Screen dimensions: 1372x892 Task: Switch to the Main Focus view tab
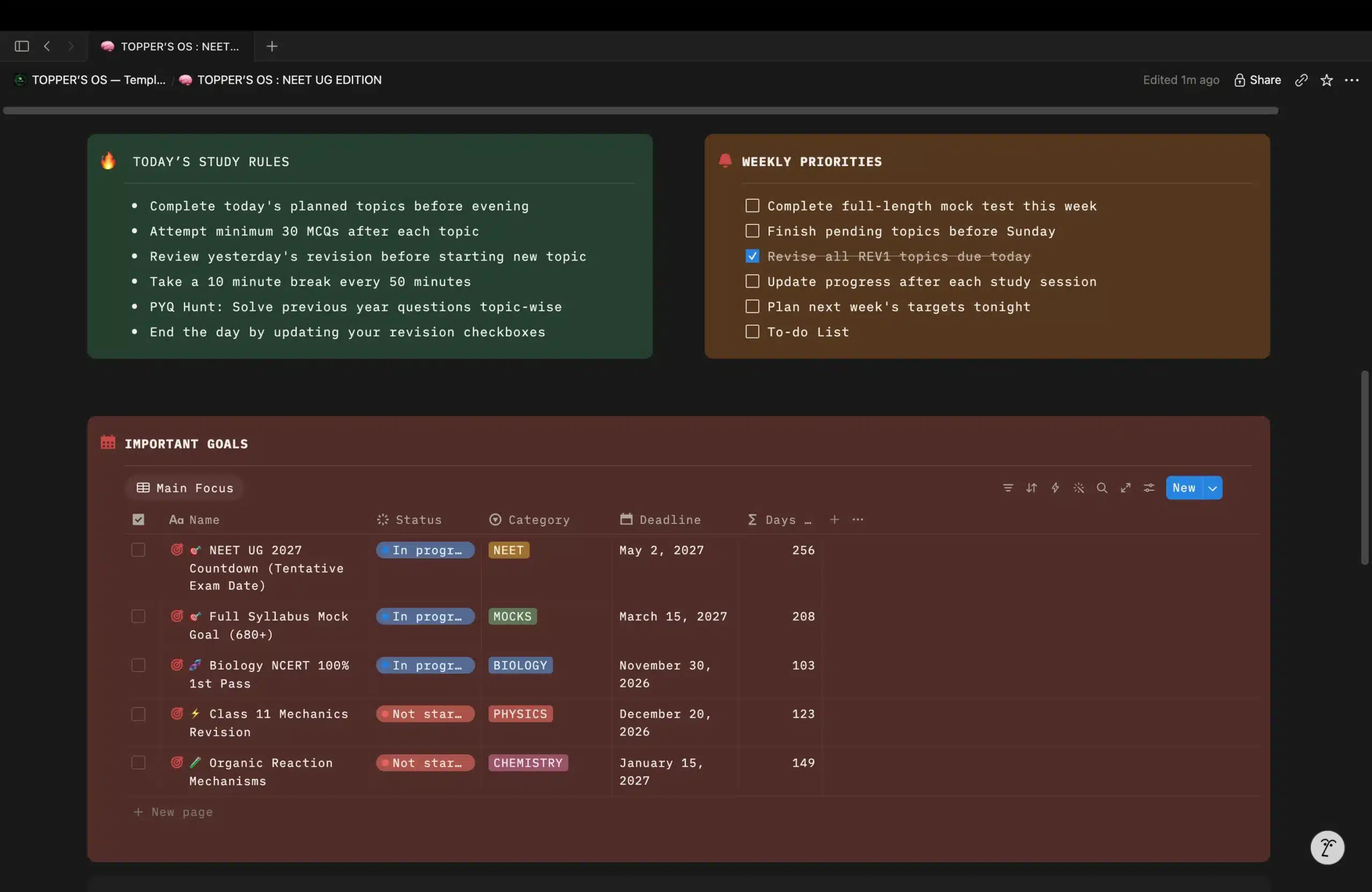coord(184,488)
